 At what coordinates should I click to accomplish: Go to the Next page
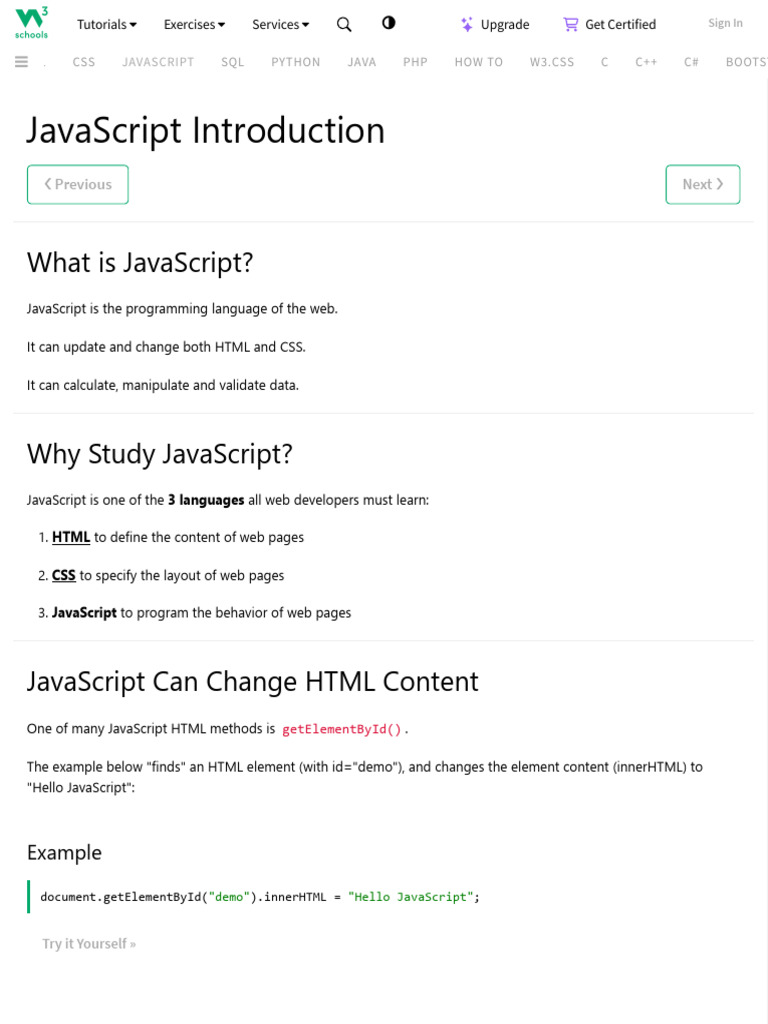pos(702,184)
